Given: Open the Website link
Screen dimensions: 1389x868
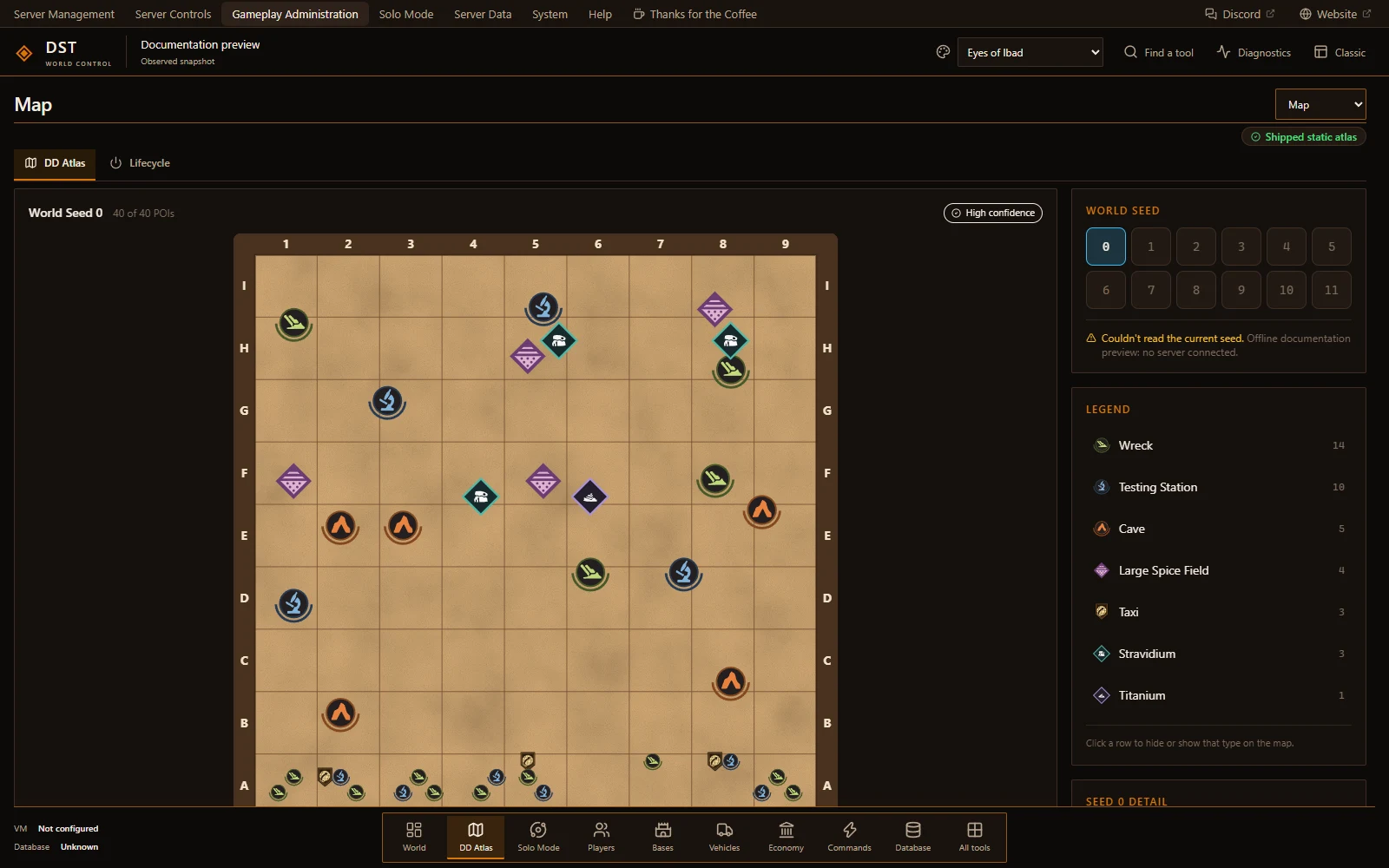Looking at the screenshot, I should point(1335,14).
